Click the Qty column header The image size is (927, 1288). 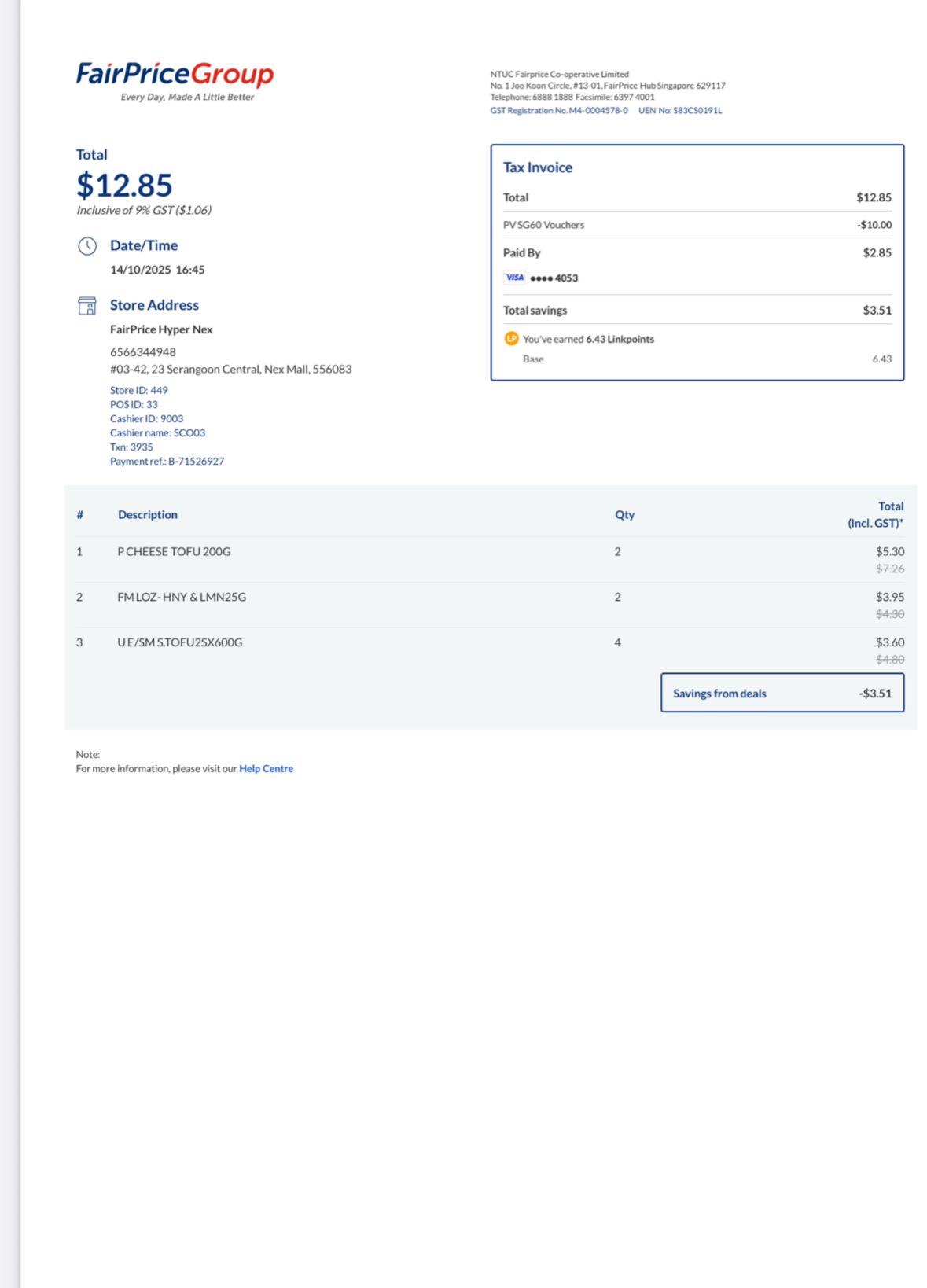(624, 515)
